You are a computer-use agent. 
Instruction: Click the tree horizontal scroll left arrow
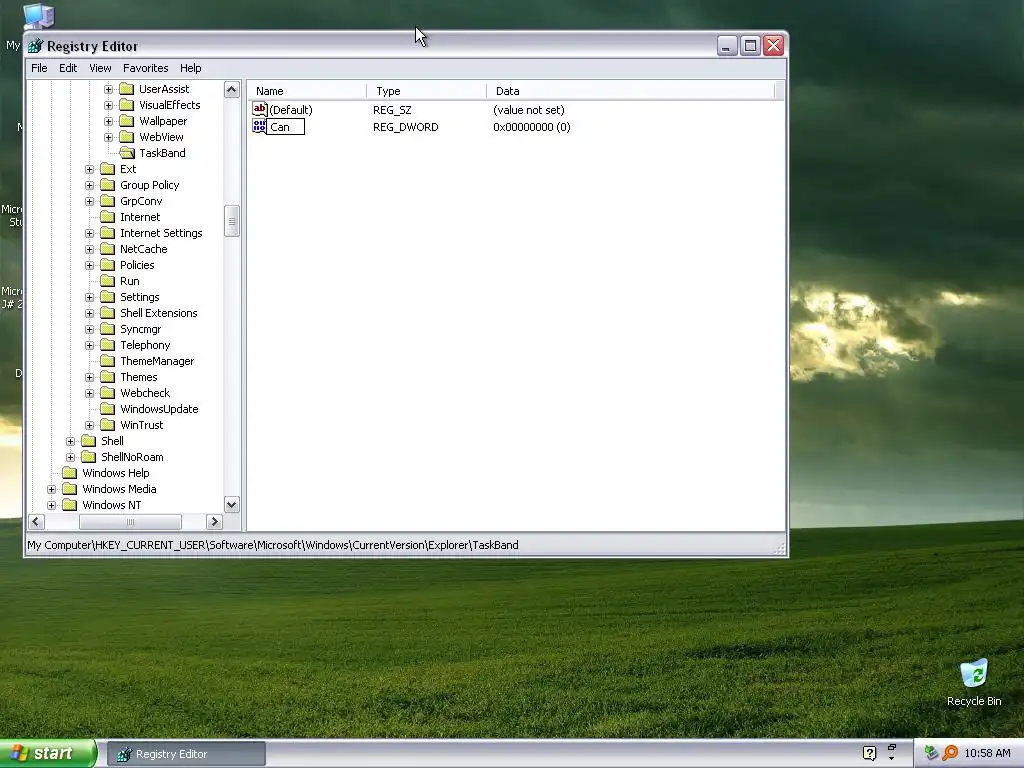click(x=36, y=522)
